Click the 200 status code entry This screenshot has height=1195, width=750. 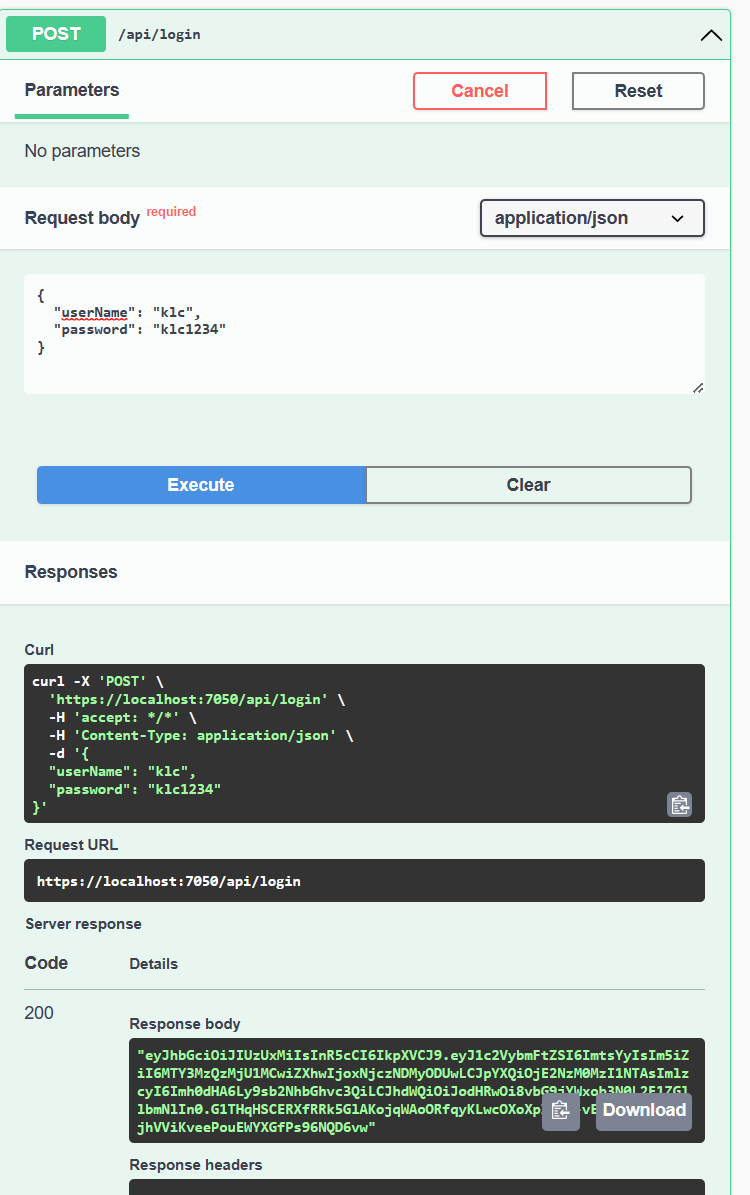tap(39, 1013)
